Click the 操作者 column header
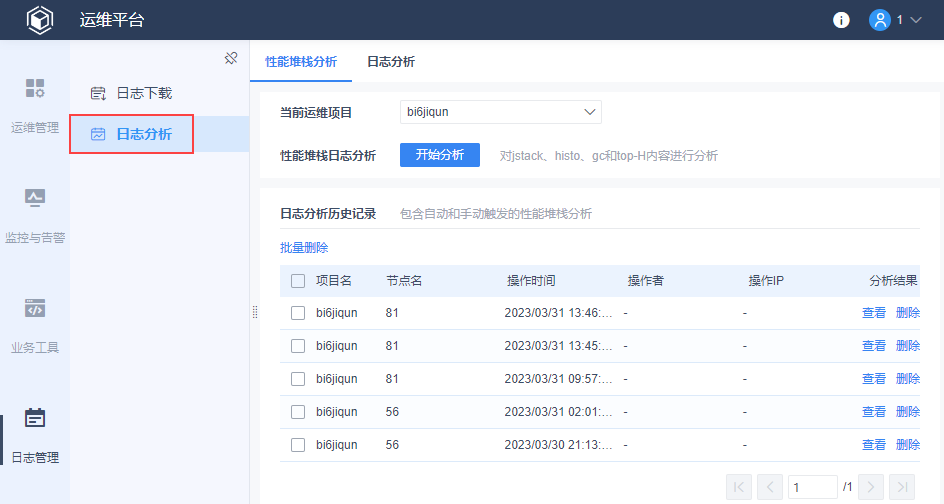Image resolution: width=944 pixels, height=504 pixels. 645,281
